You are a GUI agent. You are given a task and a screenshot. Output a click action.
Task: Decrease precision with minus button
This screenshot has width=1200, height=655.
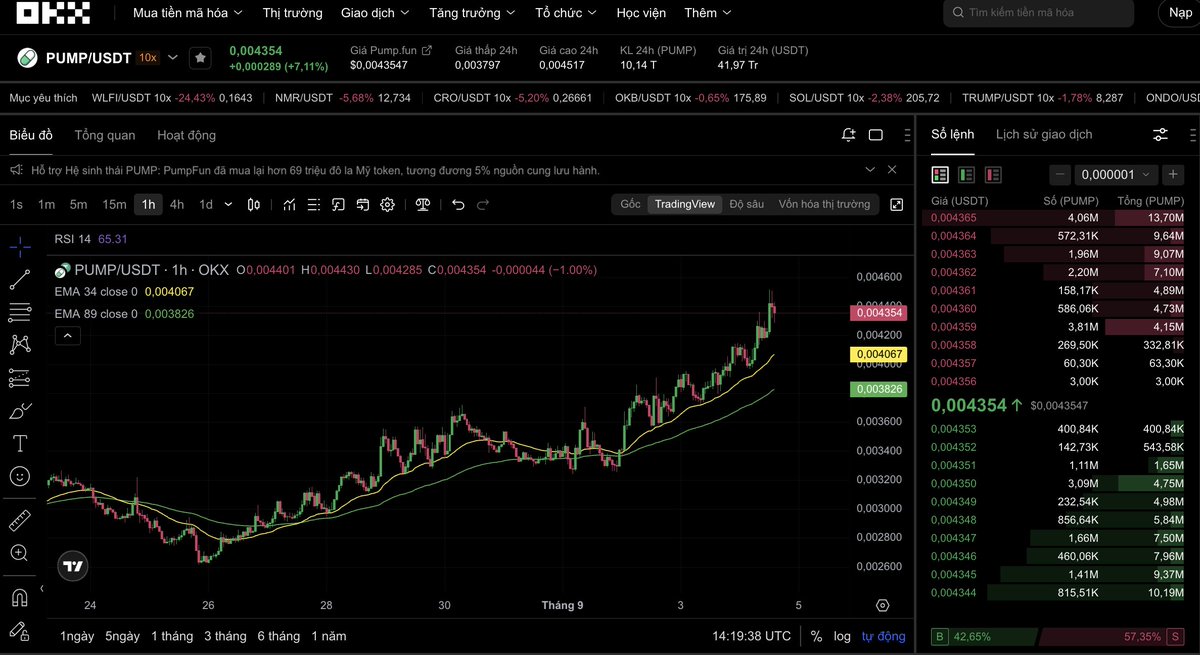pos(1061,175)
